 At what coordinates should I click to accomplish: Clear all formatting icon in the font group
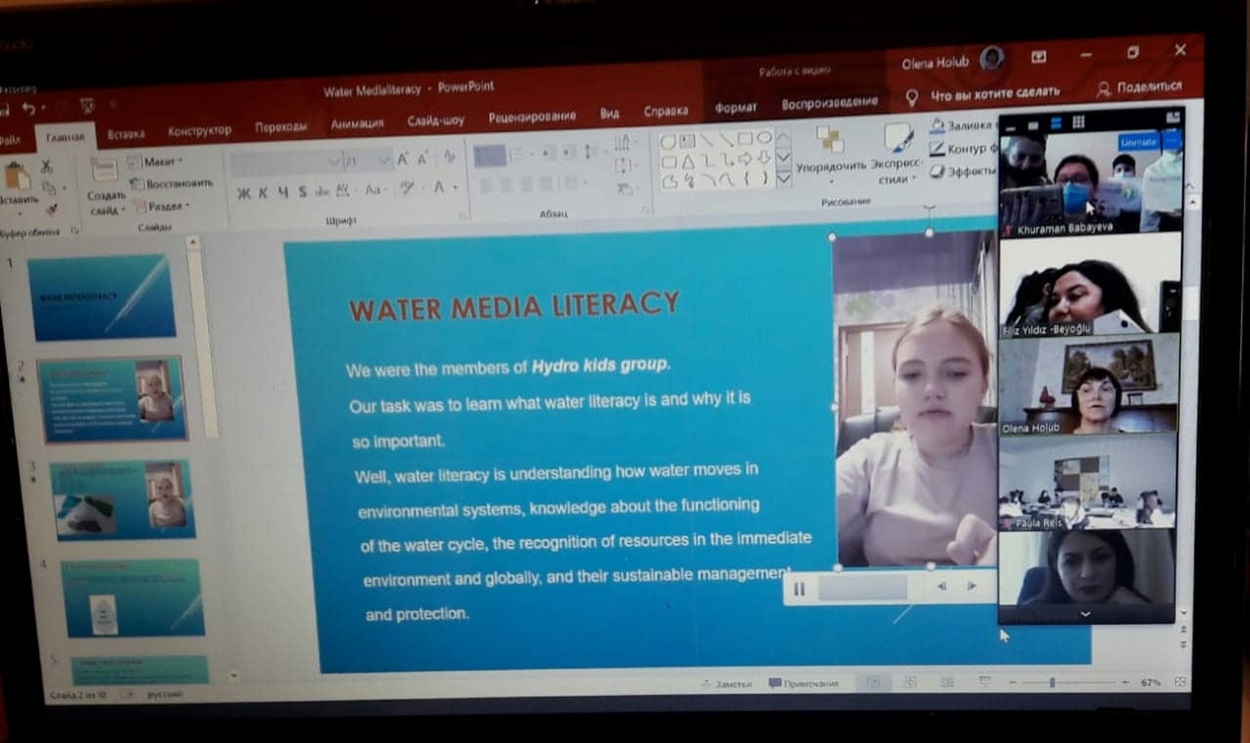pos(449,156)
